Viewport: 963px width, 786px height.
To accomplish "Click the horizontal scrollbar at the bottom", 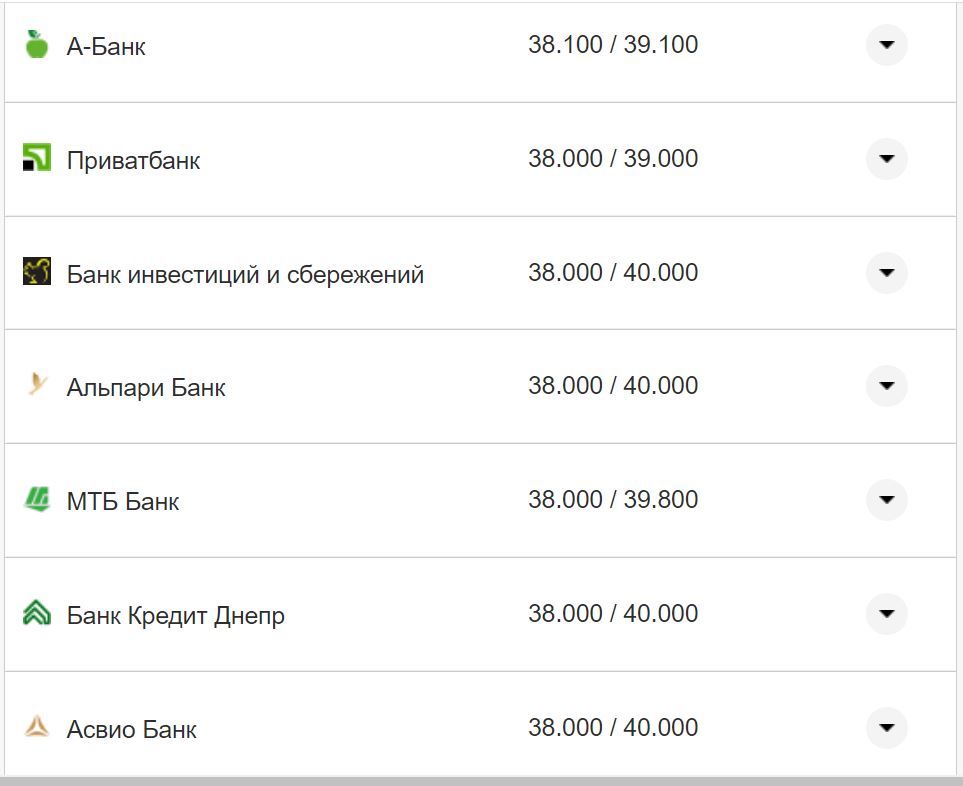I will tap(480, 780).
